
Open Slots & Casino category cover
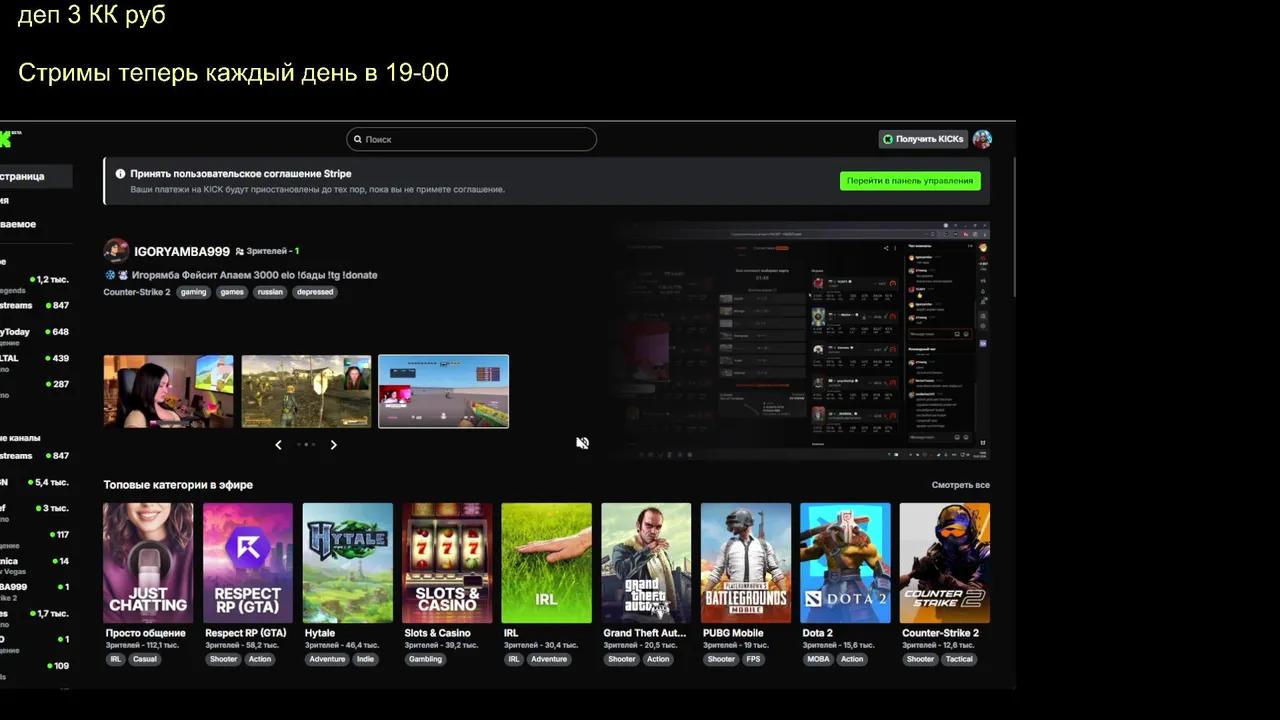[447, 562]
